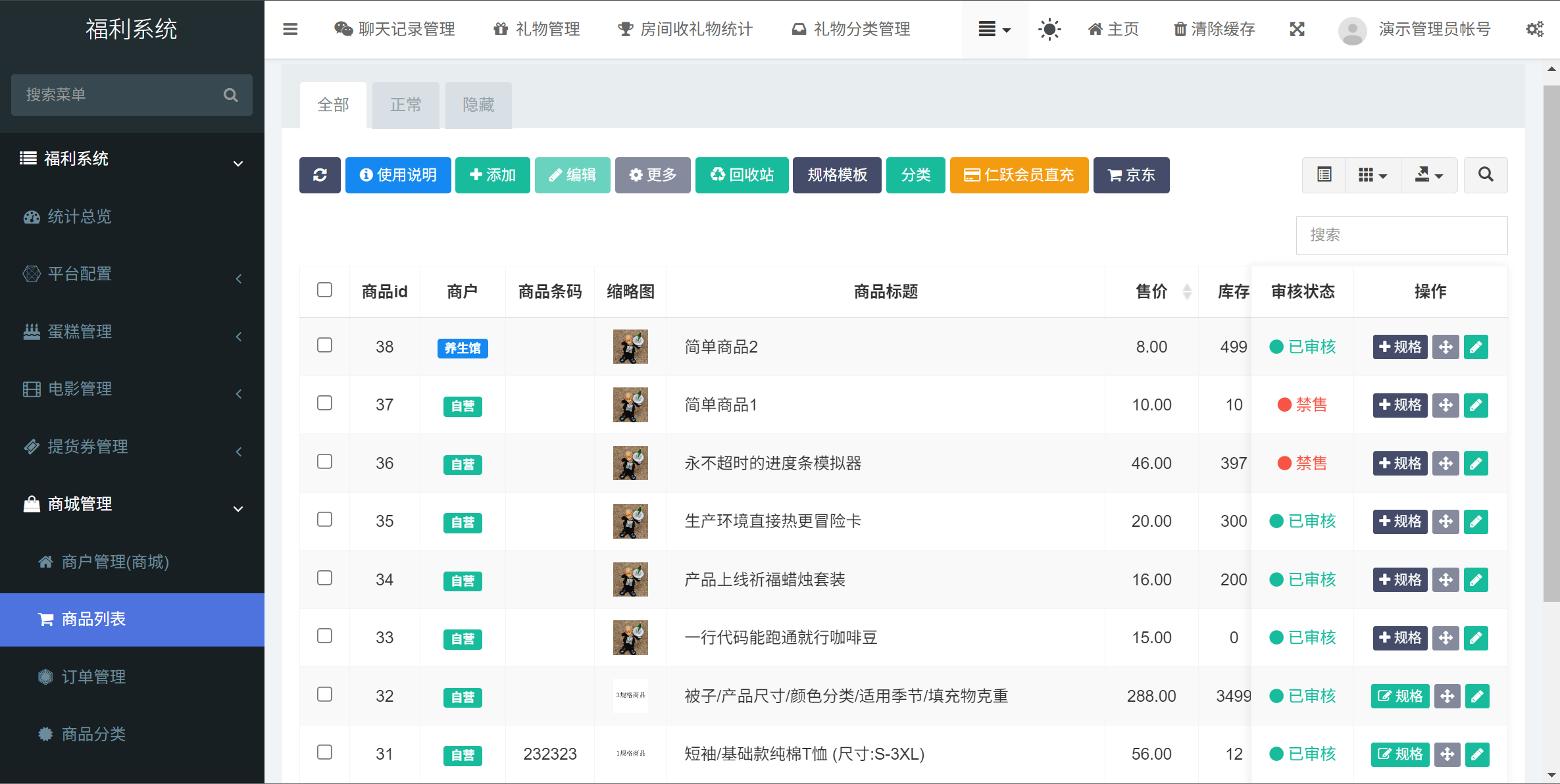Click the hamburger sidebar toggle icon
The image size is (1560, 784).
click(x=290, y=29)
